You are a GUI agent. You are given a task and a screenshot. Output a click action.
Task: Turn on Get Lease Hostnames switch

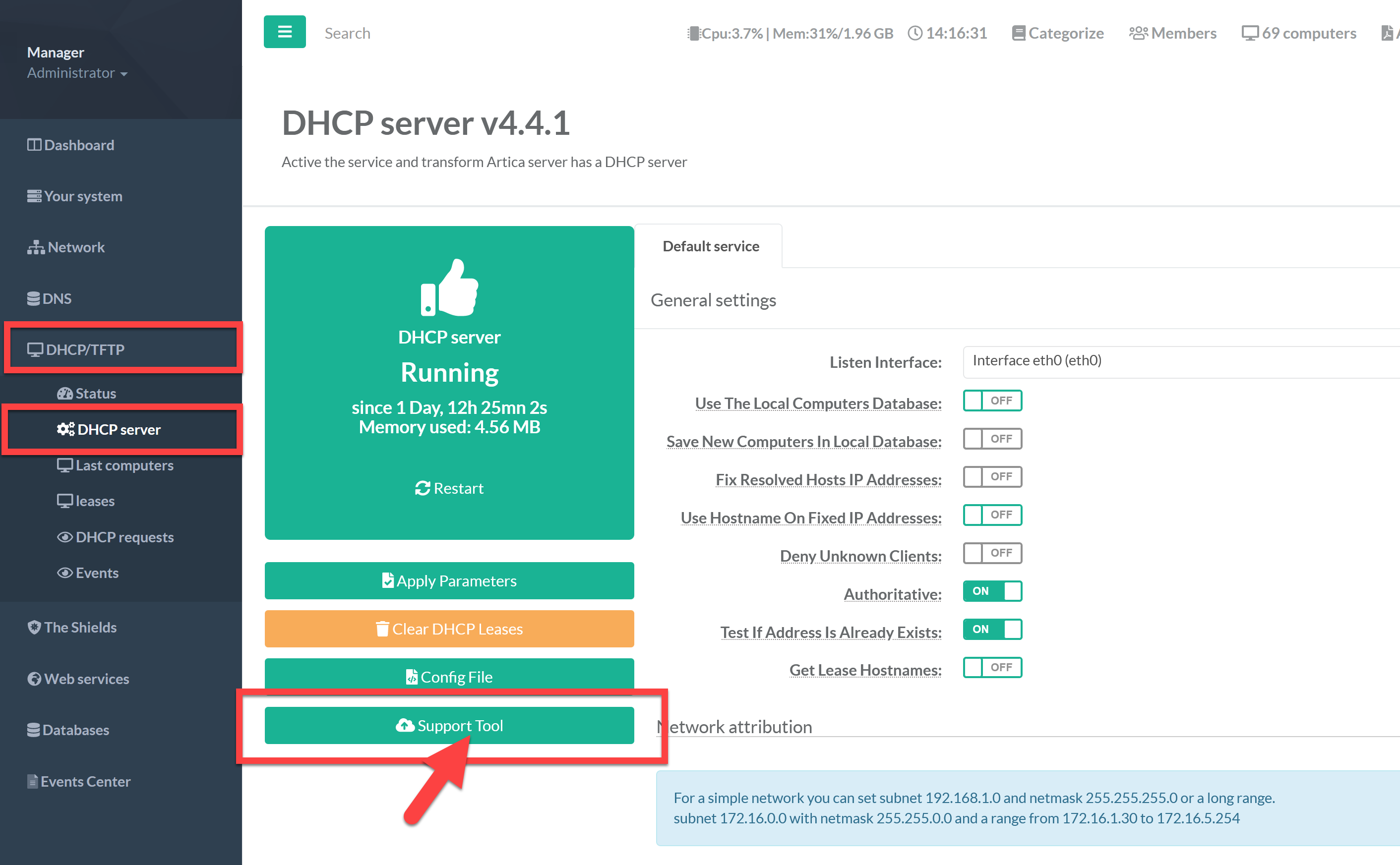[x=992, y=667]
